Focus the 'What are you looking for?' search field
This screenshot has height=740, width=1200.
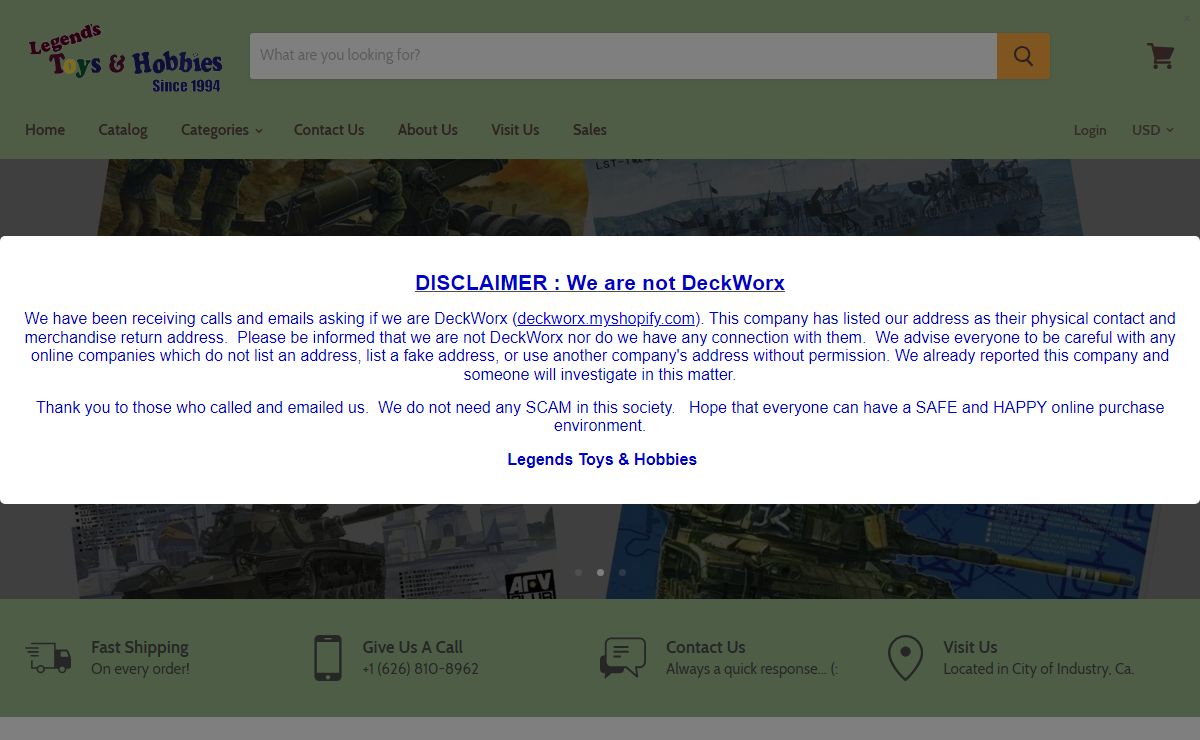(x=623, y=56)
